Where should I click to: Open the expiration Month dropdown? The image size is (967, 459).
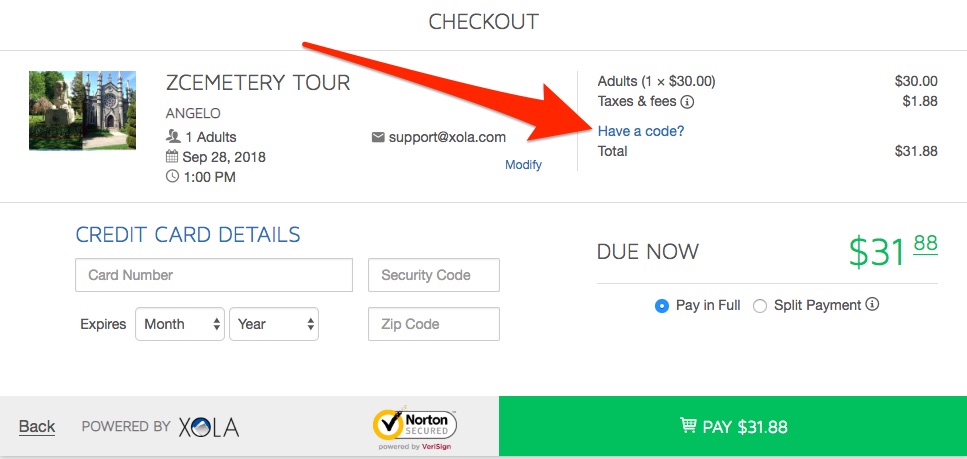[x=179, y=324]
